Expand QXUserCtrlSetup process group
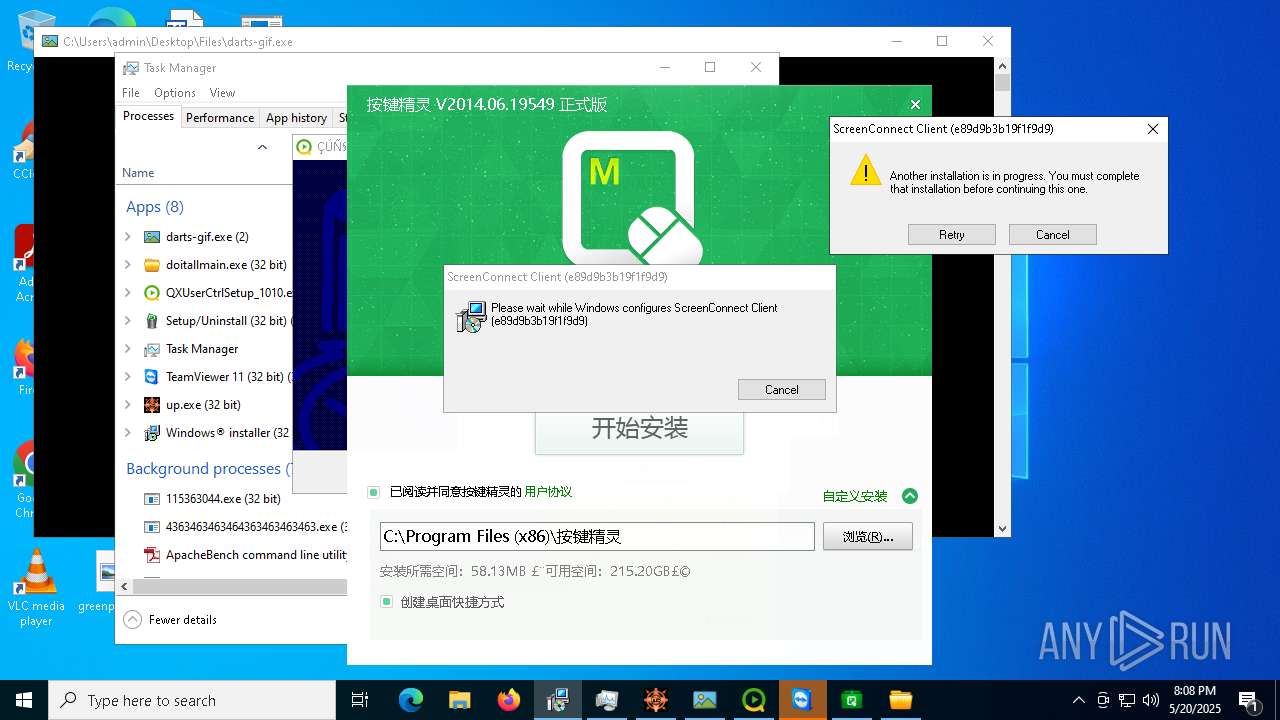Image resolution: width=1280 pixels, height=720 pixels. pos(128,293)
